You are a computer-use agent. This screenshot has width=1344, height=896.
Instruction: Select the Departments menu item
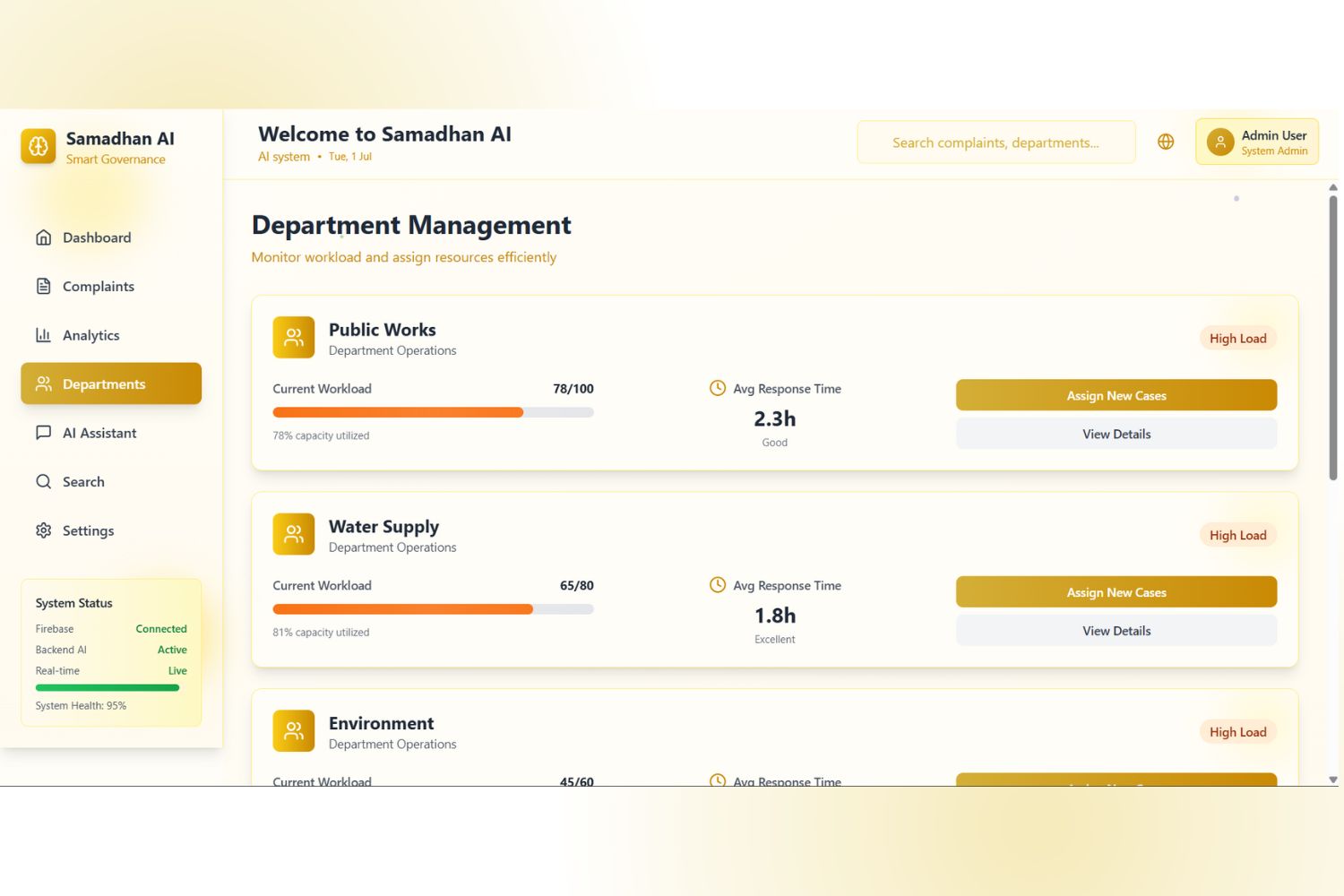111,383
